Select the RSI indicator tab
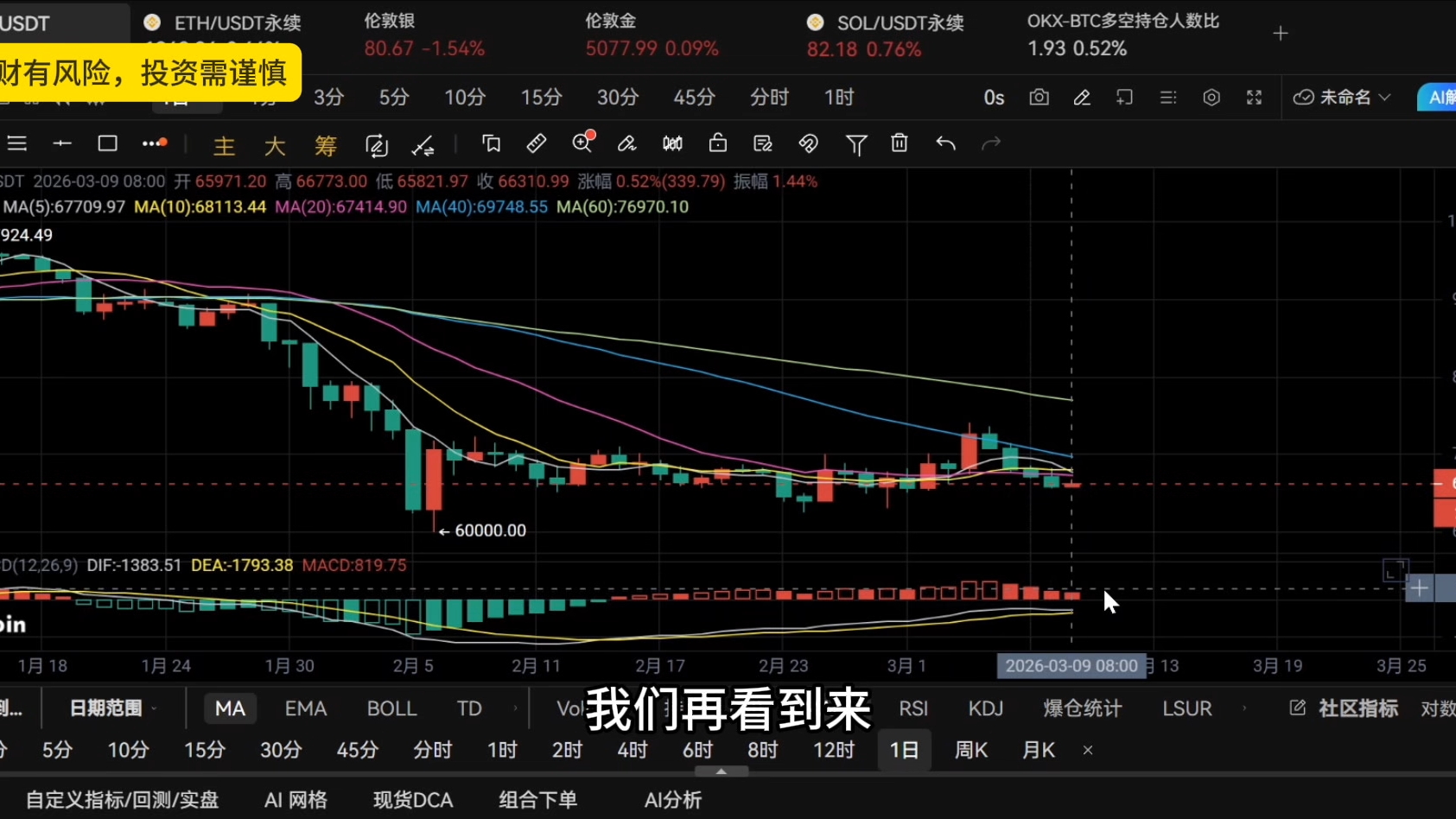1456x819 pixels. point(913,708)
